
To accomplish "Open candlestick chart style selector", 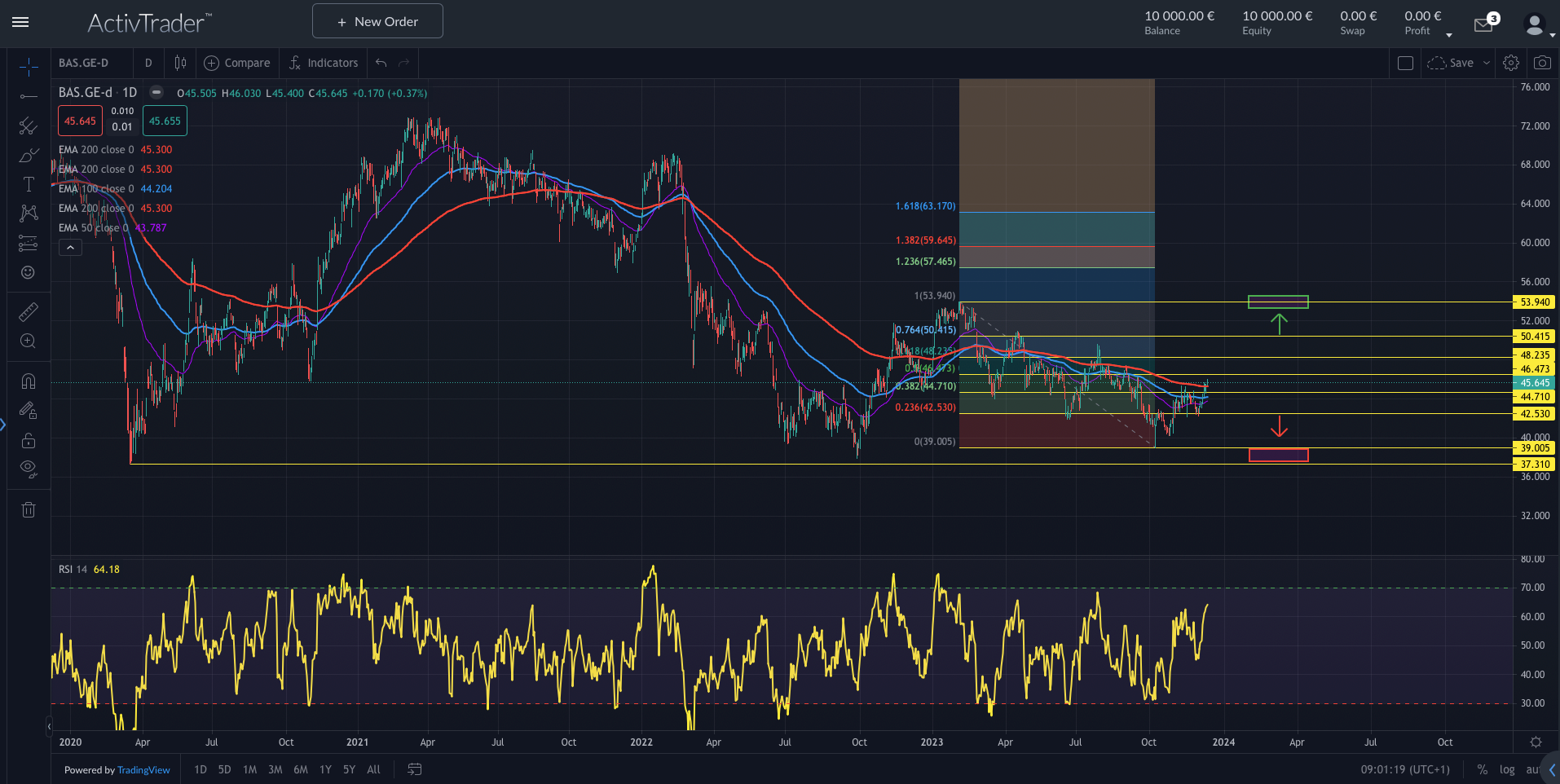I will 180,63.
